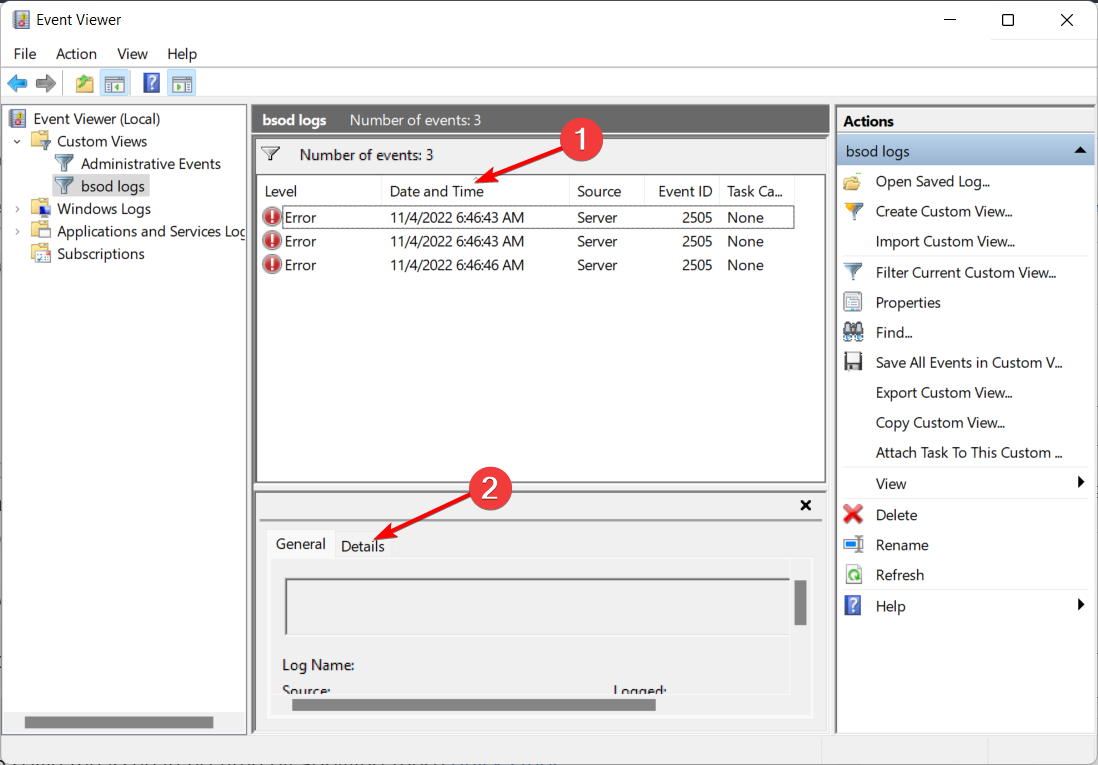Click the blue Help toolbar icon
This screenshot has width=1098, height=765.
click(x=151, y=84)
